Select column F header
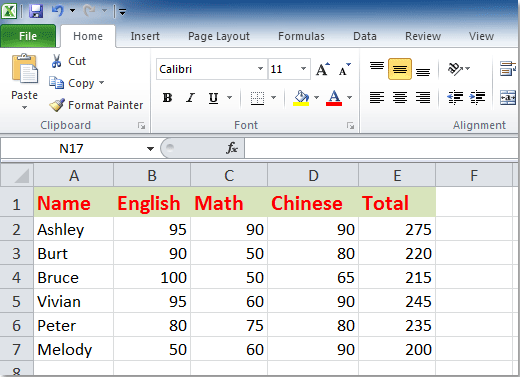 click(x=474, y=175)
